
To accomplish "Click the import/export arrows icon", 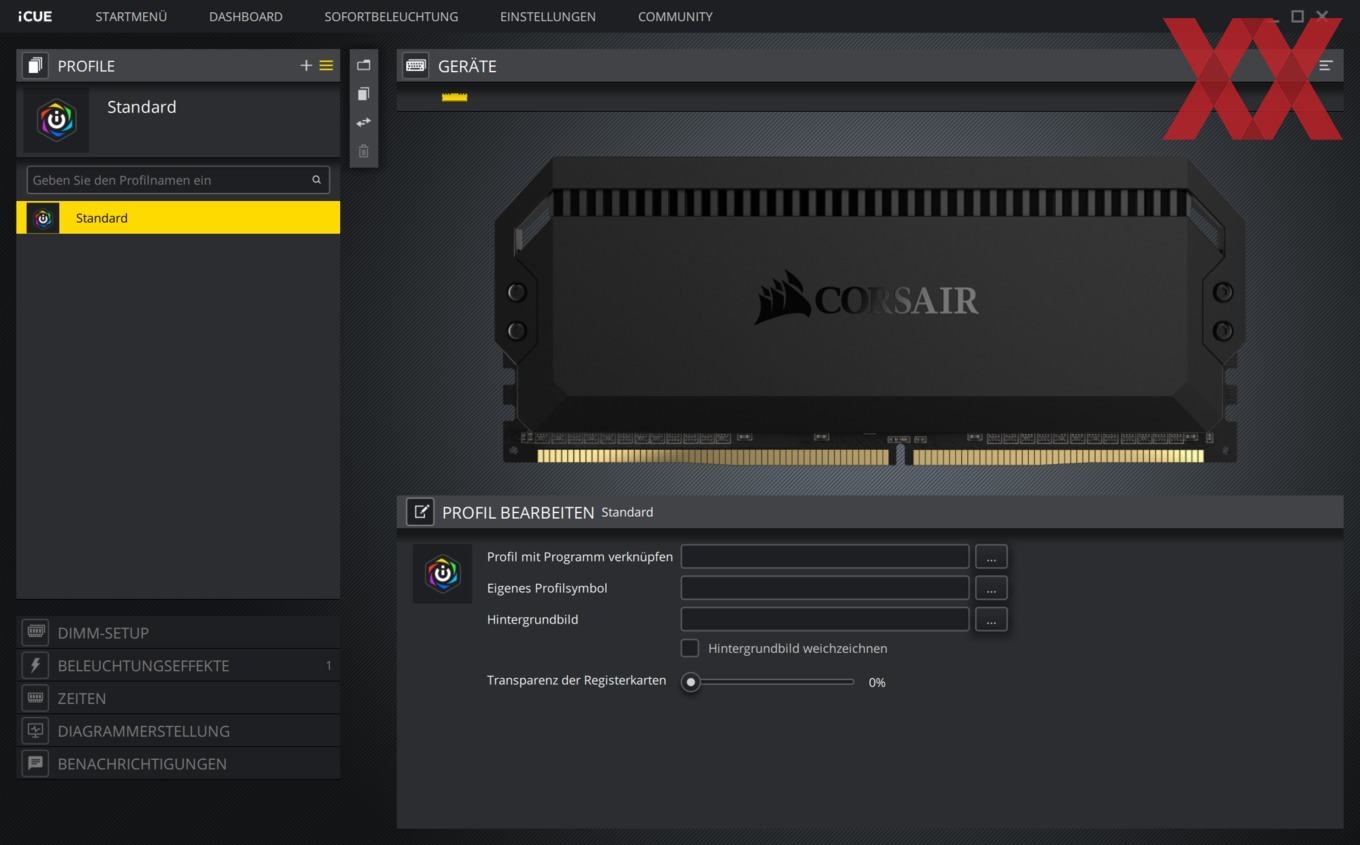I will coord(364,122).
